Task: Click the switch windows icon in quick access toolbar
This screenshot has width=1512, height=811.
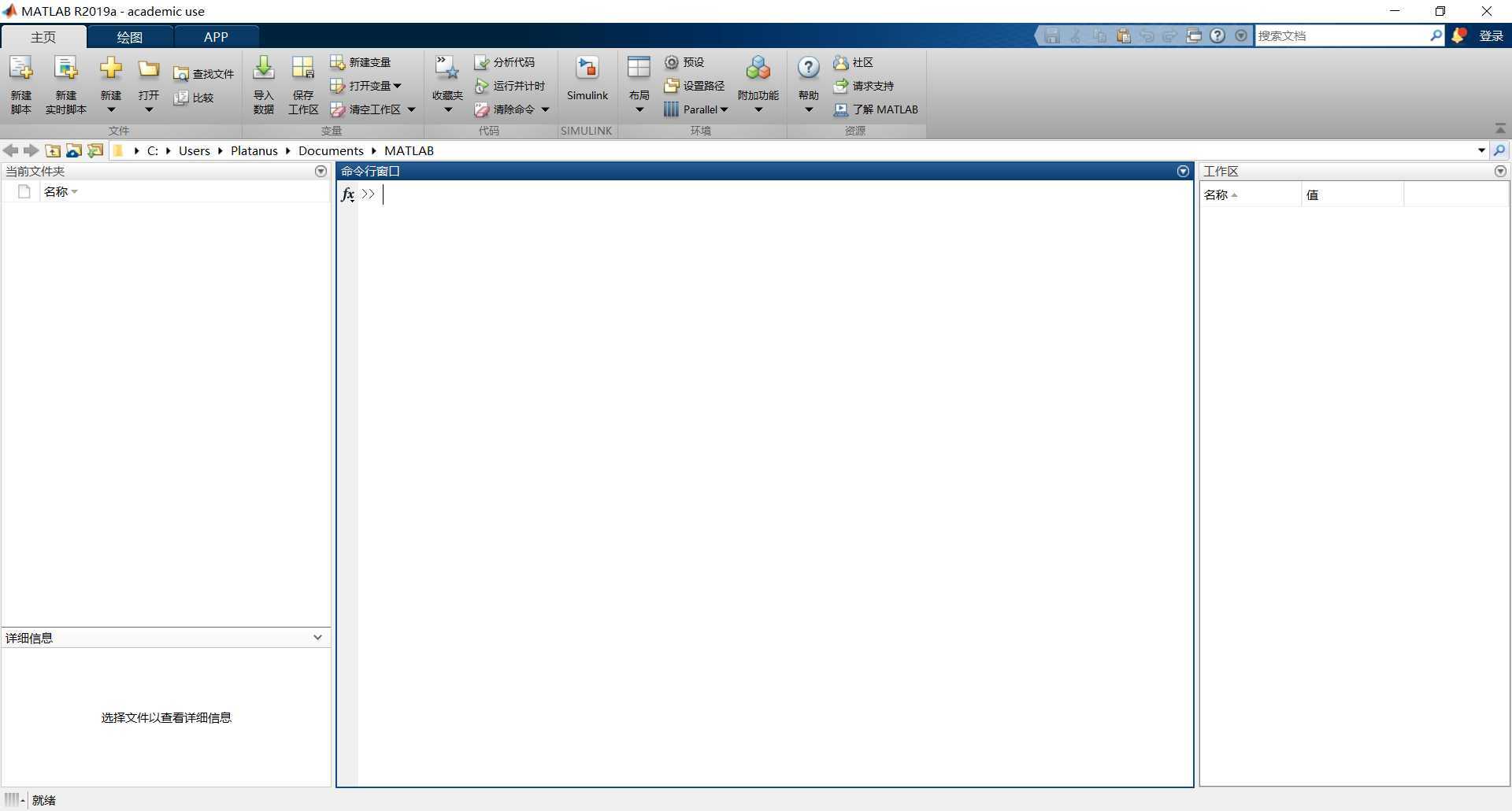Action: 1194,35
